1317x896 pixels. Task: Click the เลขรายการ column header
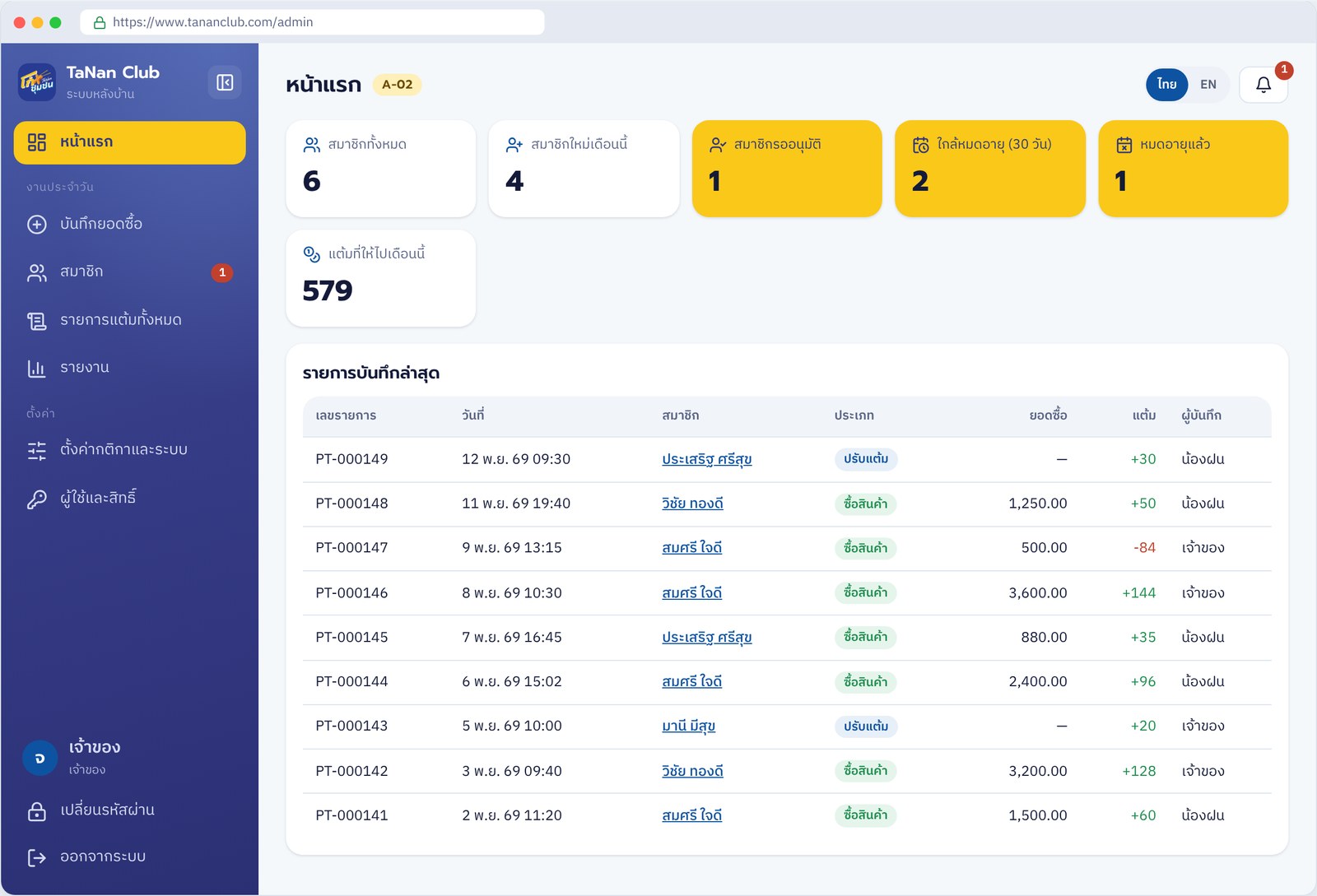tap(346, 416)
